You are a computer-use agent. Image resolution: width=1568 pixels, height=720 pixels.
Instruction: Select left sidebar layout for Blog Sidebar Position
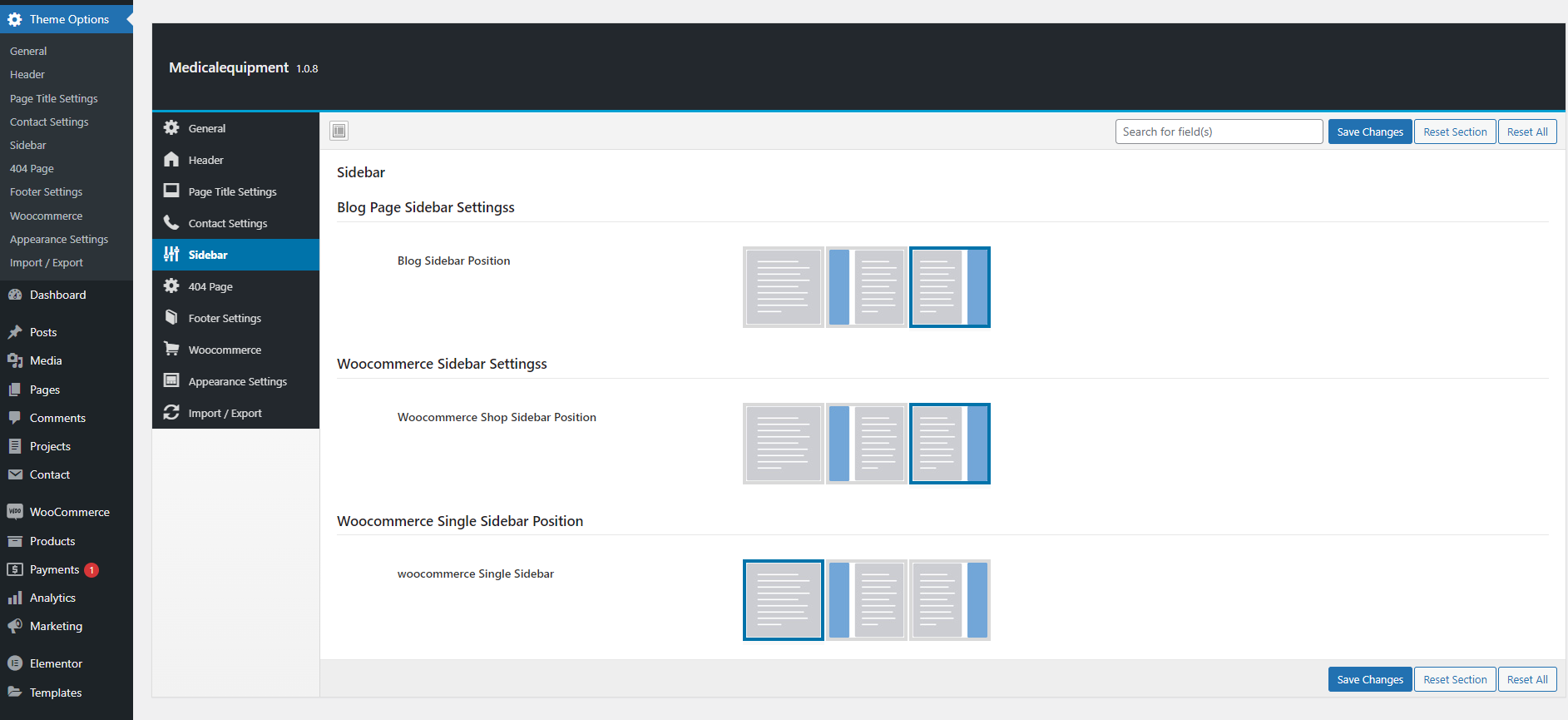point(866,287)
